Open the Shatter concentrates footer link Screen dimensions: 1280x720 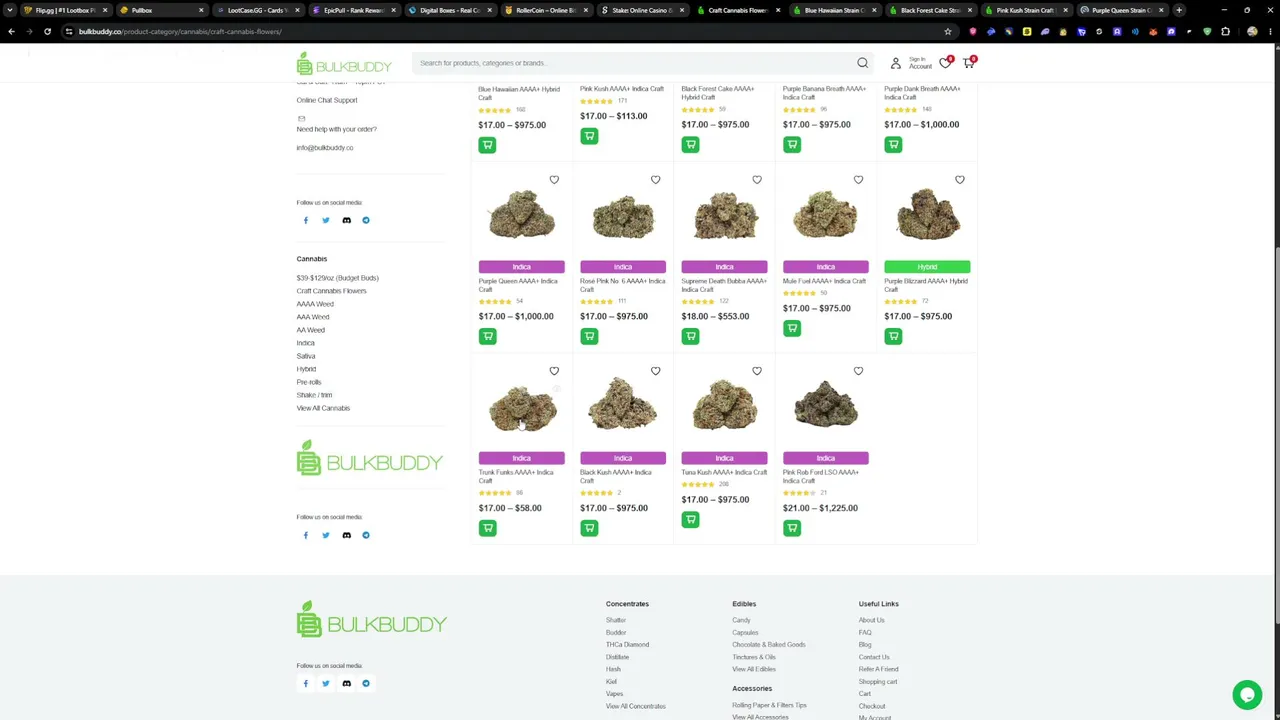point(616,620)
